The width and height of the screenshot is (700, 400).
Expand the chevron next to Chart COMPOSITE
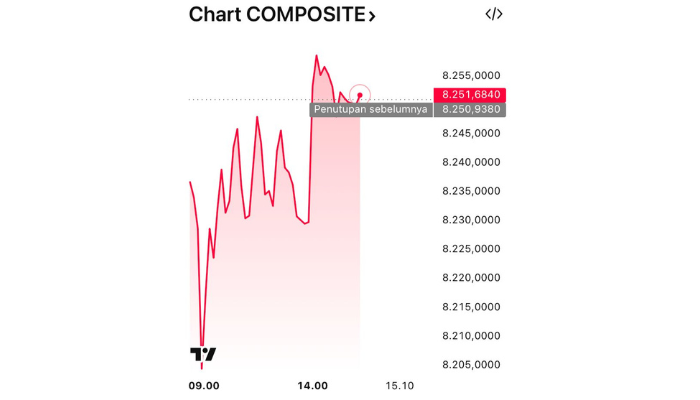pyautogui.click(x=372, y=16)
